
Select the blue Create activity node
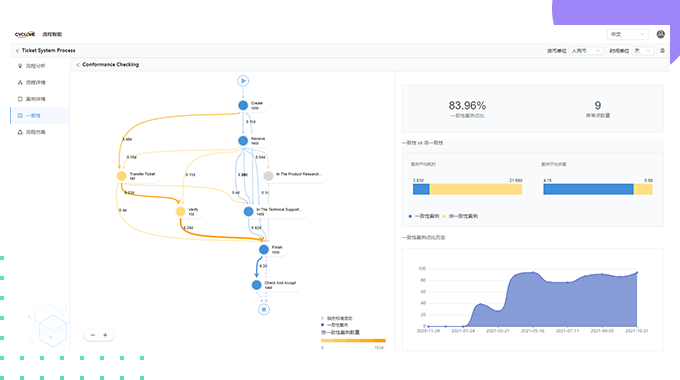[x=243, y=105]
